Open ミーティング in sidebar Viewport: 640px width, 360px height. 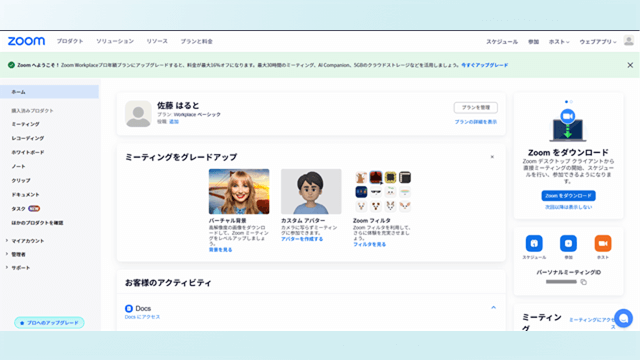tap(25, 124)
